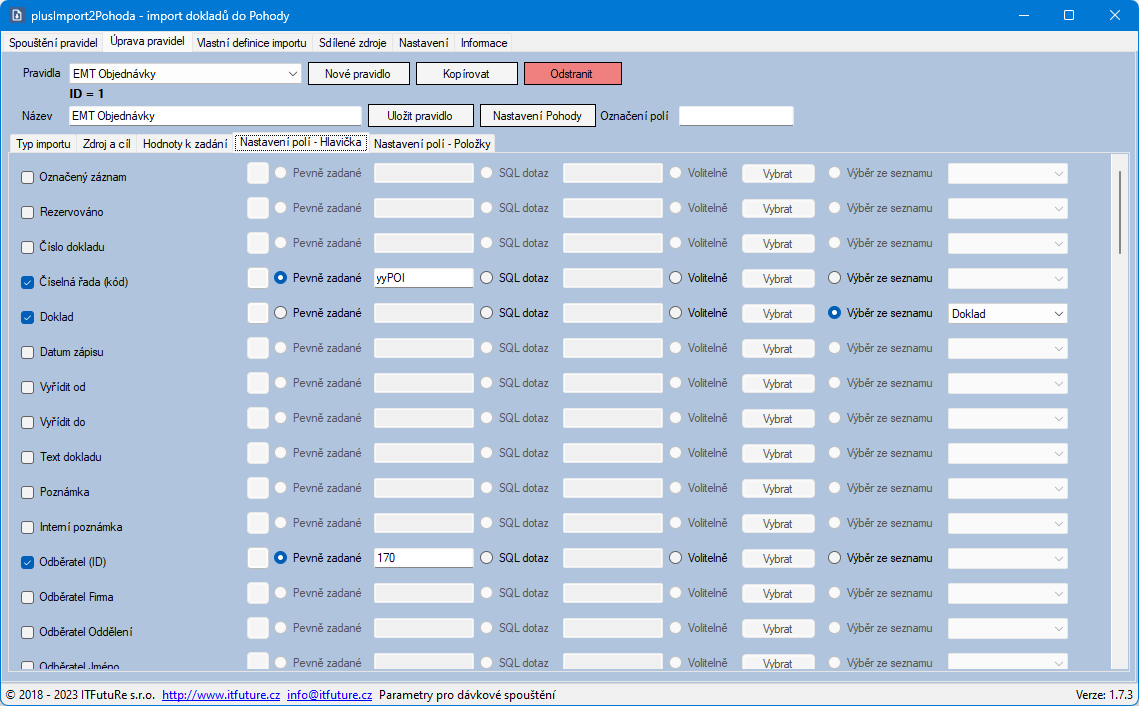Click the red Odstranit button
Image resolution: width=1139 pixels, height=706 pixels.
(572, 73)
